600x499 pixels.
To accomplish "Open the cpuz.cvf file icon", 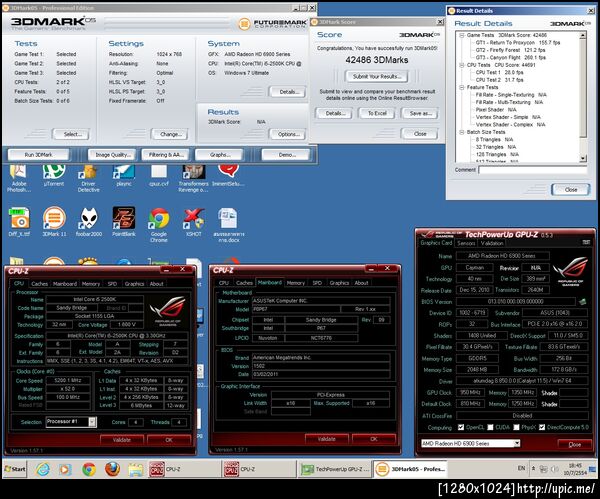I will coord(158,176).
